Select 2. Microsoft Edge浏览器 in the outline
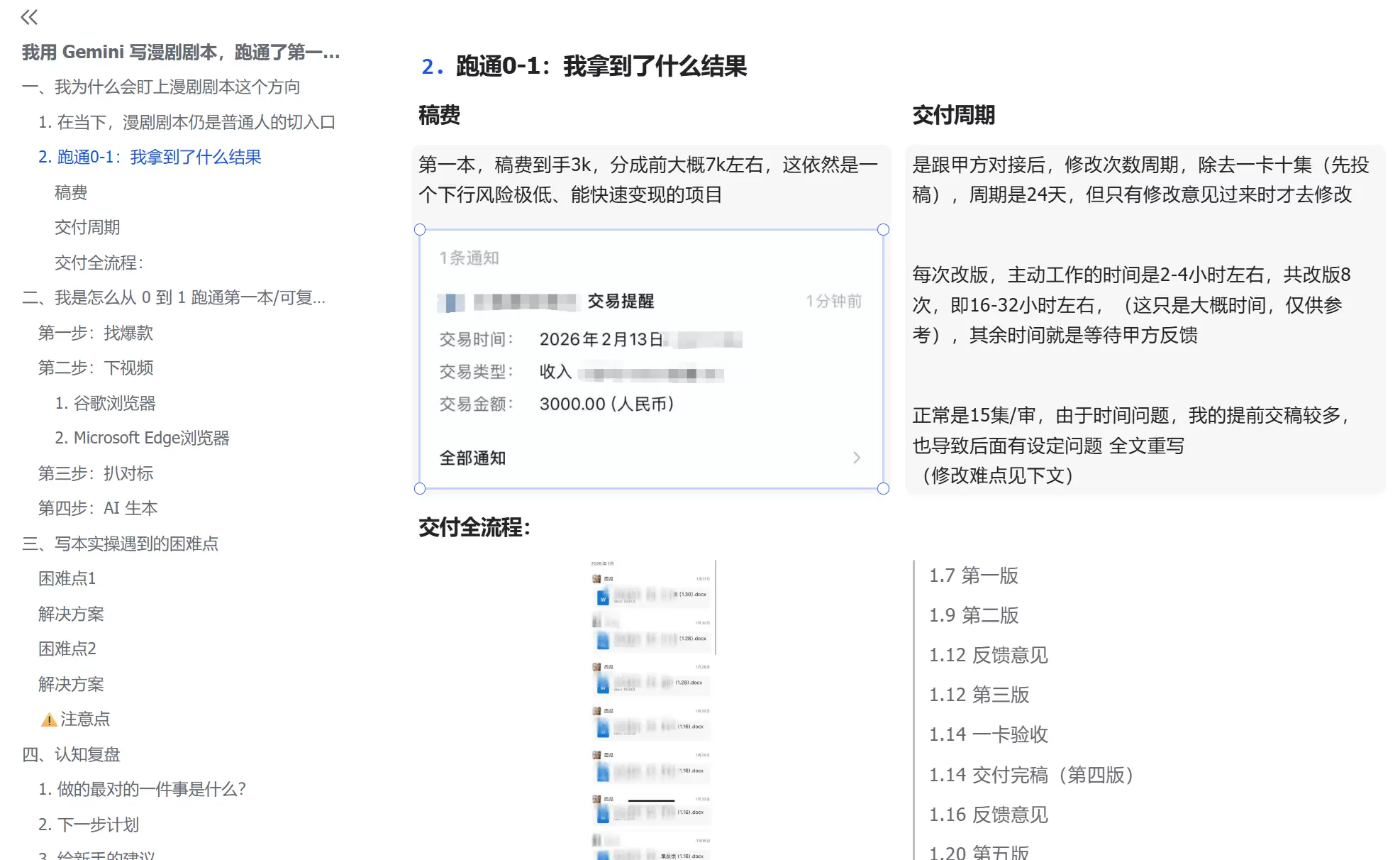The height and width of the screenshot is (860, 1400). pyautogui.click(x=143, y=438)
